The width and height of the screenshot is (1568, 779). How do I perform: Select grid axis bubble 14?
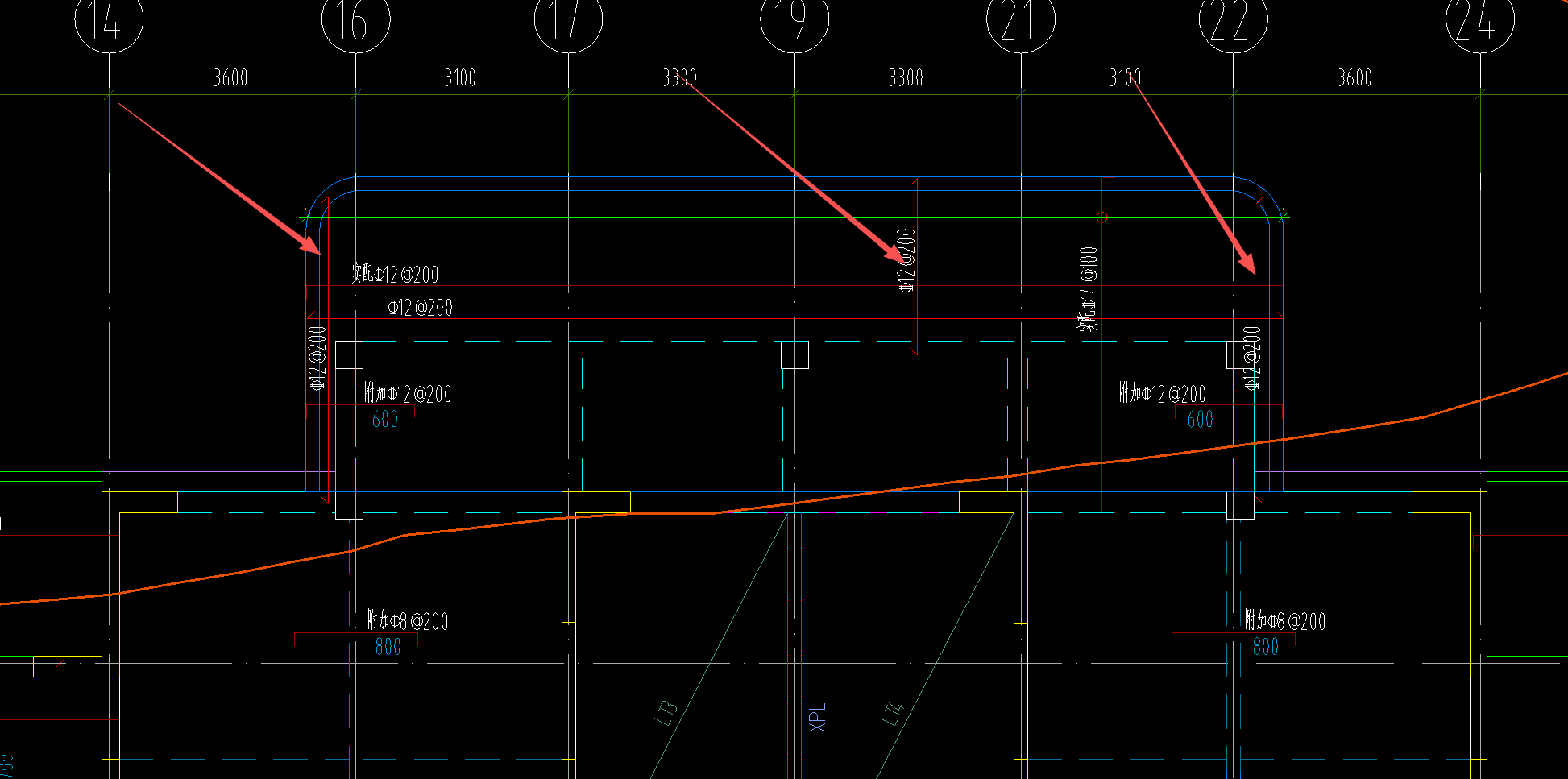pyautogui.click(x=109, y=20)
